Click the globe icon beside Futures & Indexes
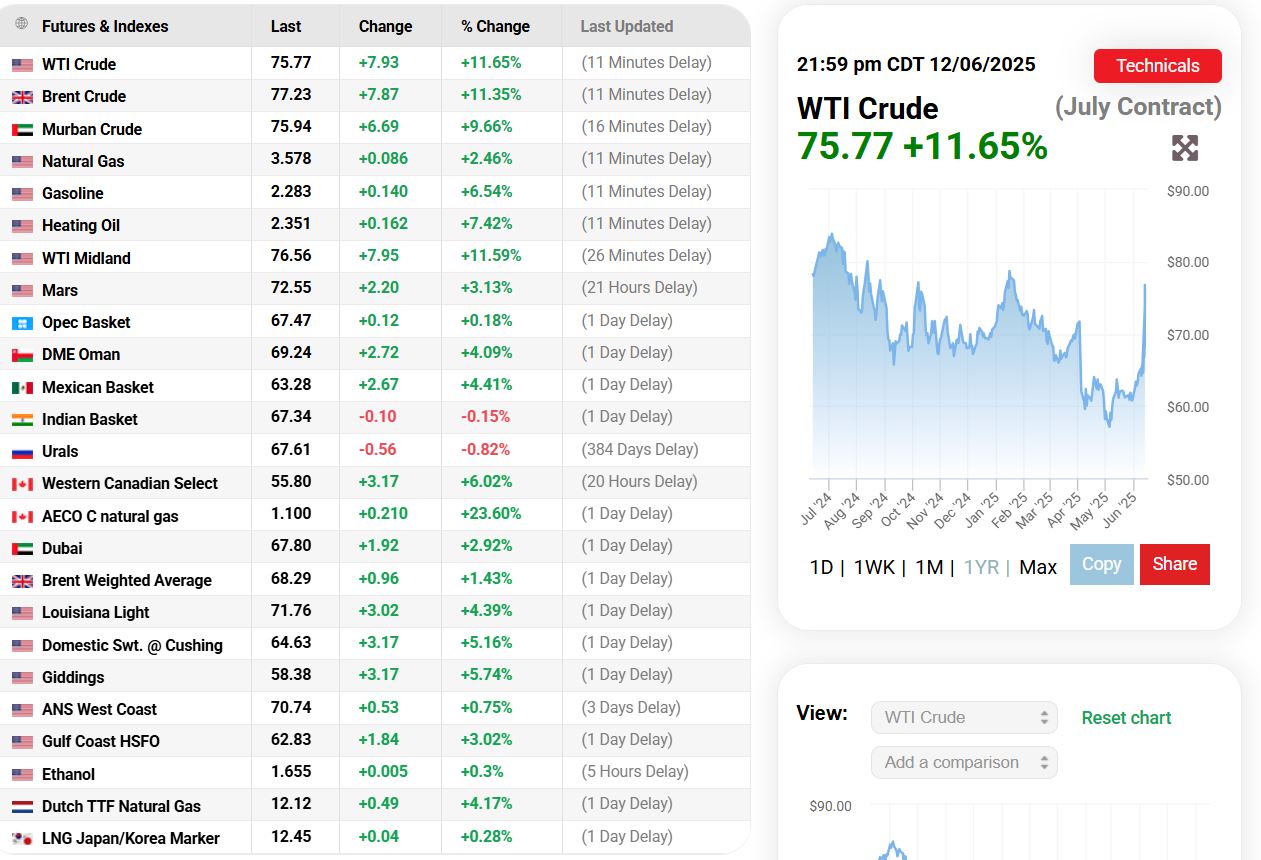Screen dimensions: 1261x860 coord(22,23)
